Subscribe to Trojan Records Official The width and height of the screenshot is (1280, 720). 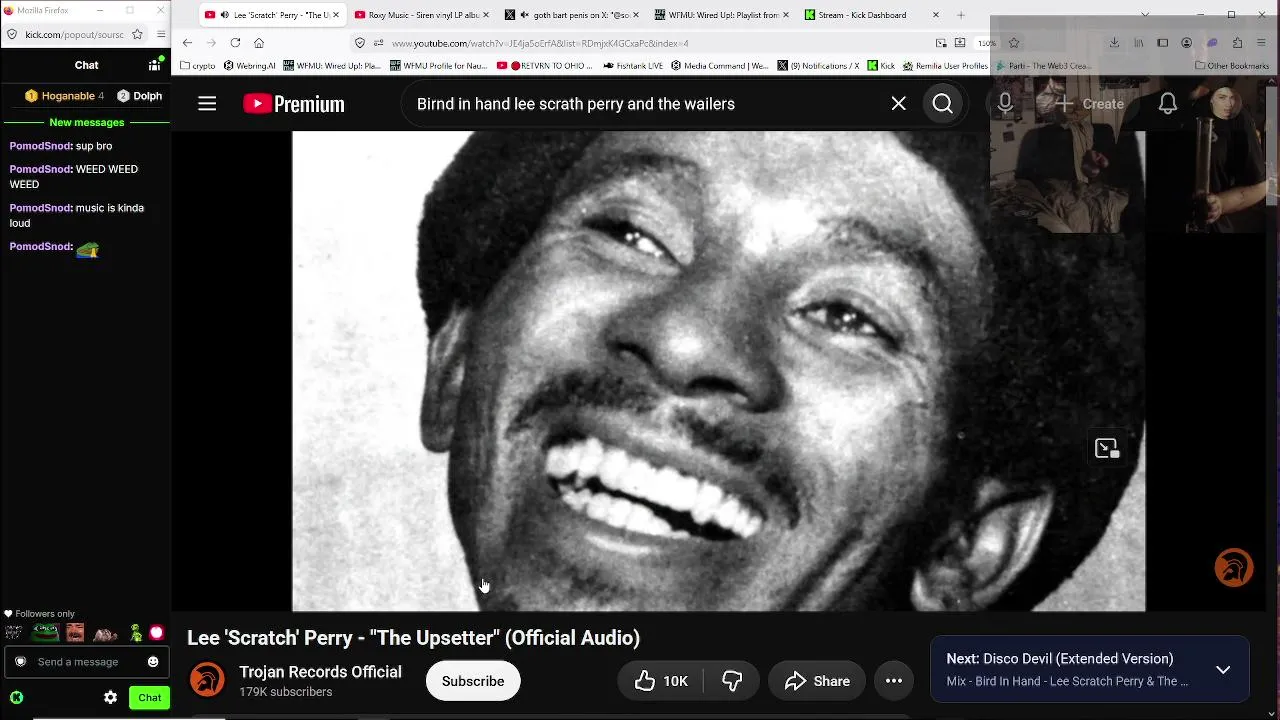[x=473, y=681]
